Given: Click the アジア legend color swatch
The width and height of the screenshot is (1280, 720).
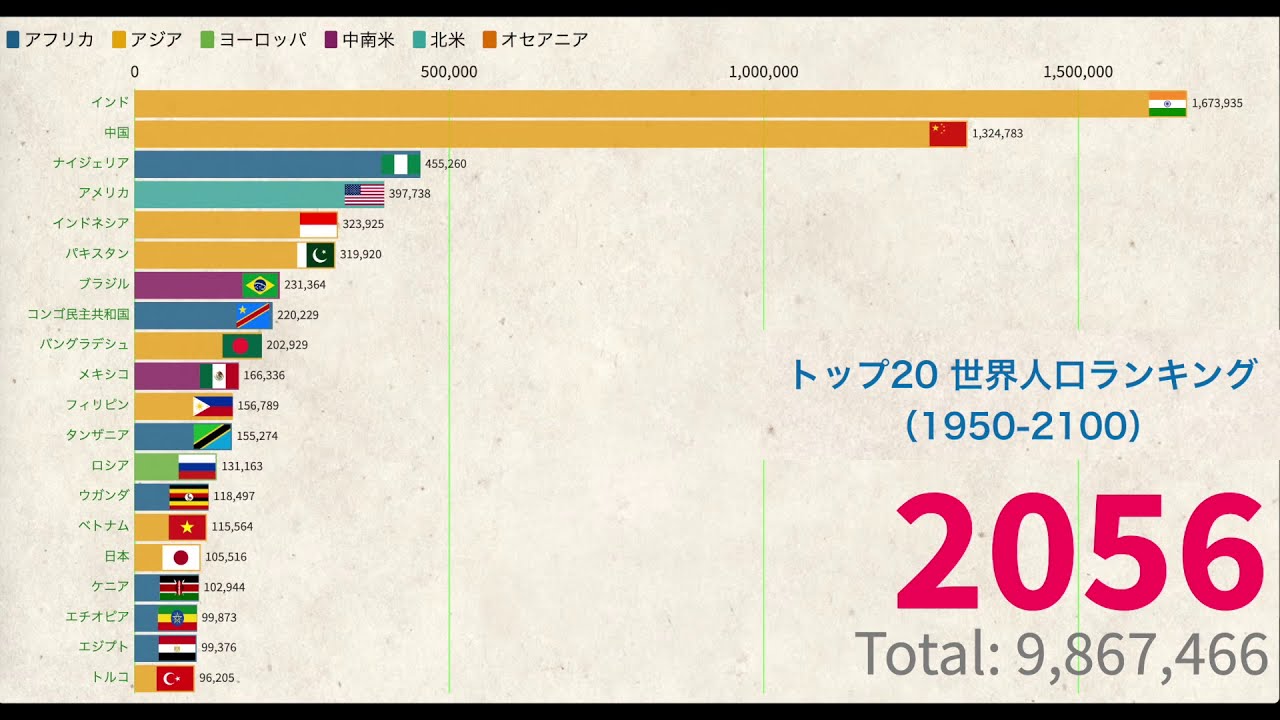Looking at the screenshot, I should click(x=119, y=40).
